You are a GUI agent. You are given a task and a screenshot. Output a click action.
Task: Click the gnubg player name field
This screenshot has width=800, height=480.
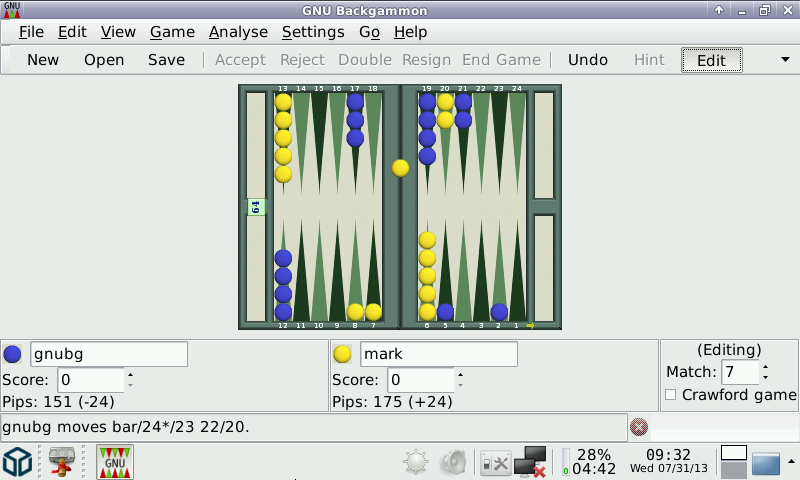[109, 354]
